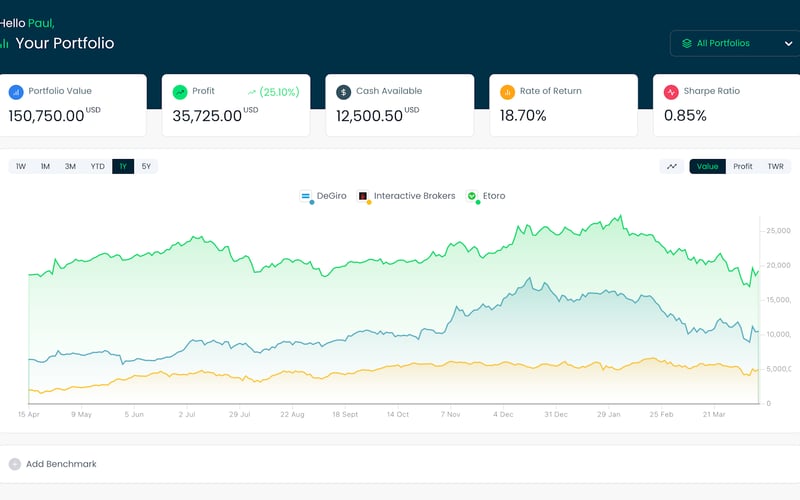Select the 3M time range

coord(70,166)
